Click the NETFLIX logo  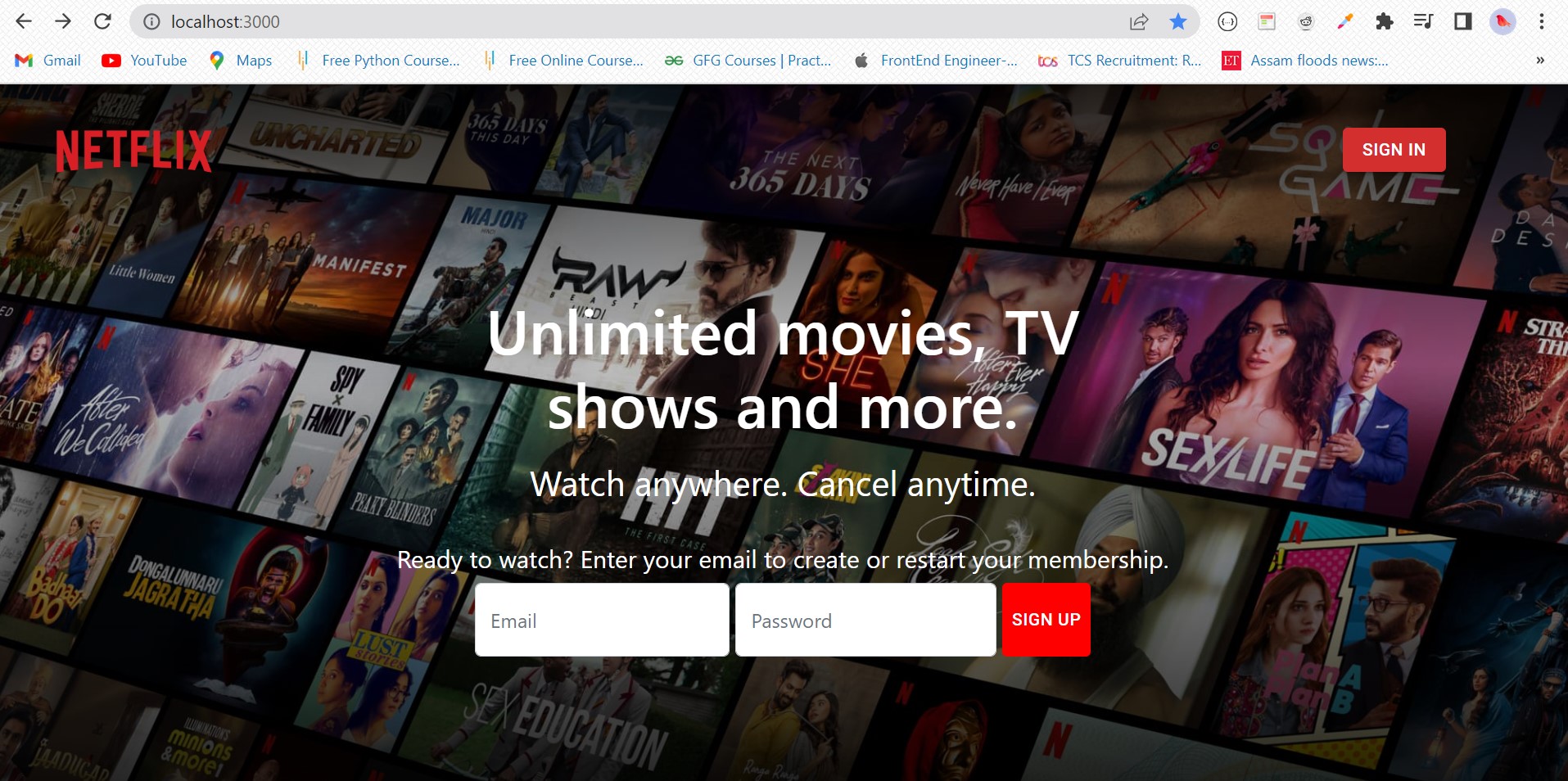tap(133, 151)
